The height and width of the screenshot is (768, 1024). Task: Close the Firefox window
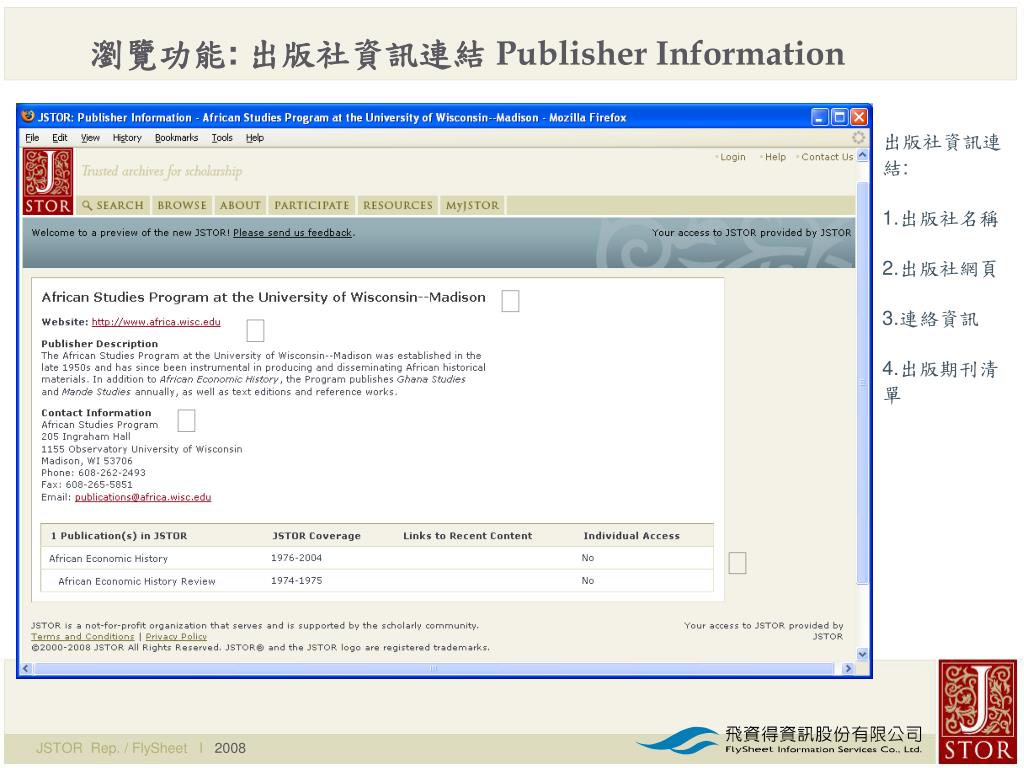point(859,117)
